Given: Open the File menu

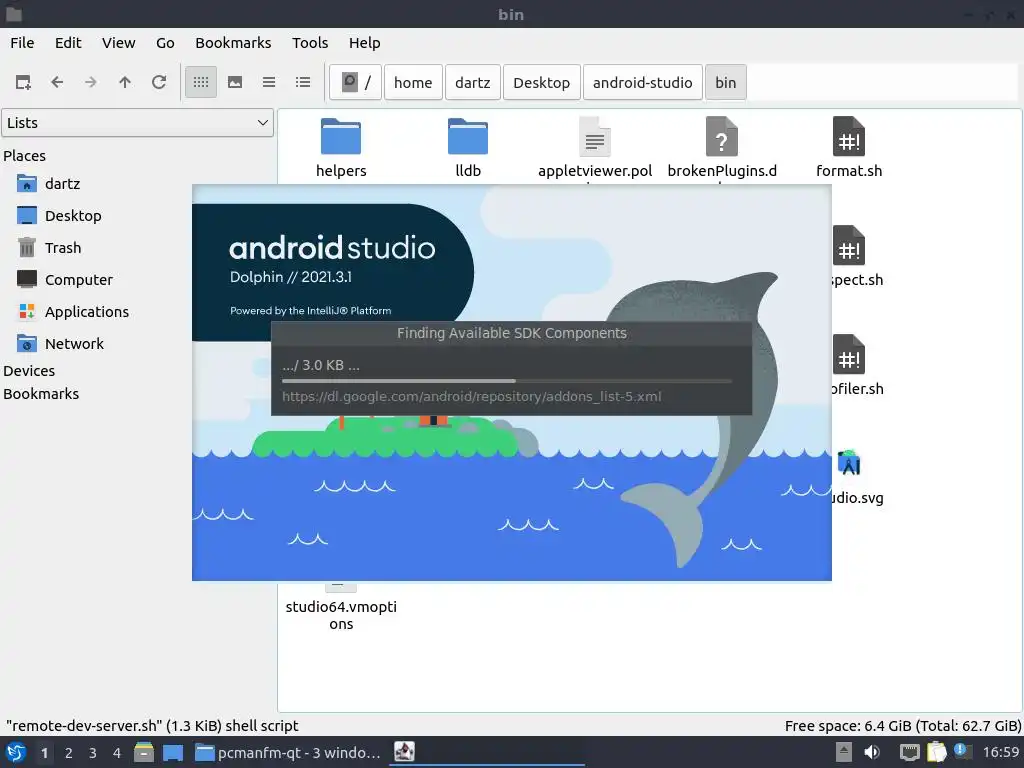Looking at the screenshot, I should click(22, 43).
